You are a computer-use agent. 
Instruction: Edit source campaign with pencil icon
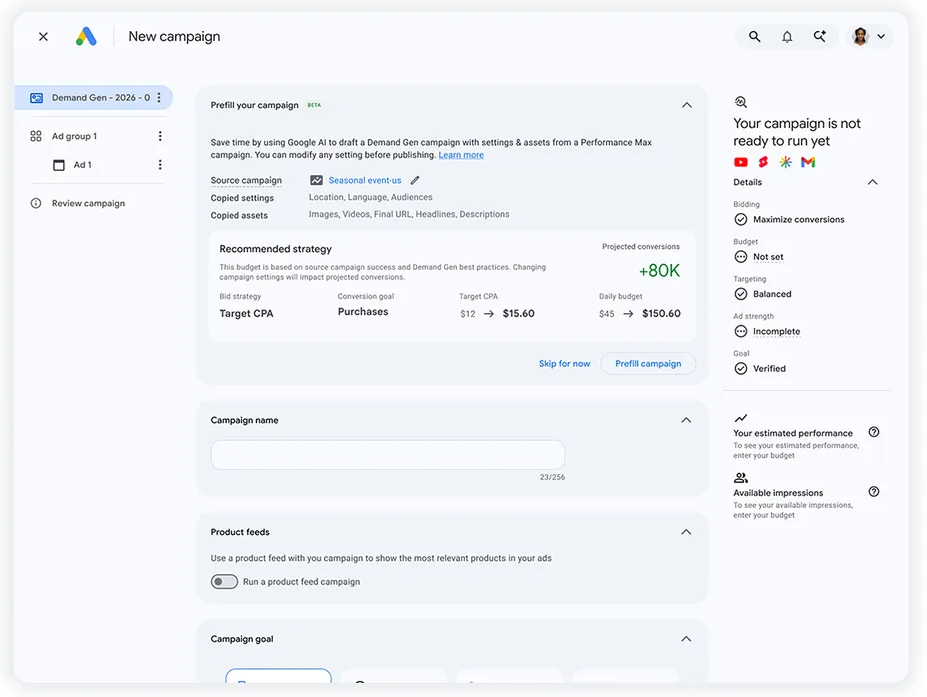point(415,180)
